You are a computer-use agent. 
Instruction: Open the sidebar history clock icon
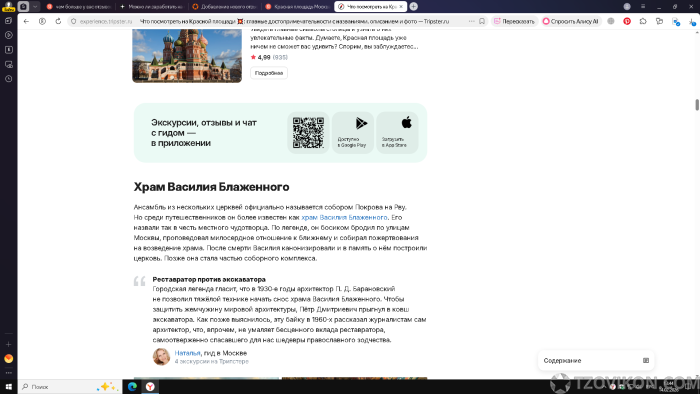[x=8, y=79]
